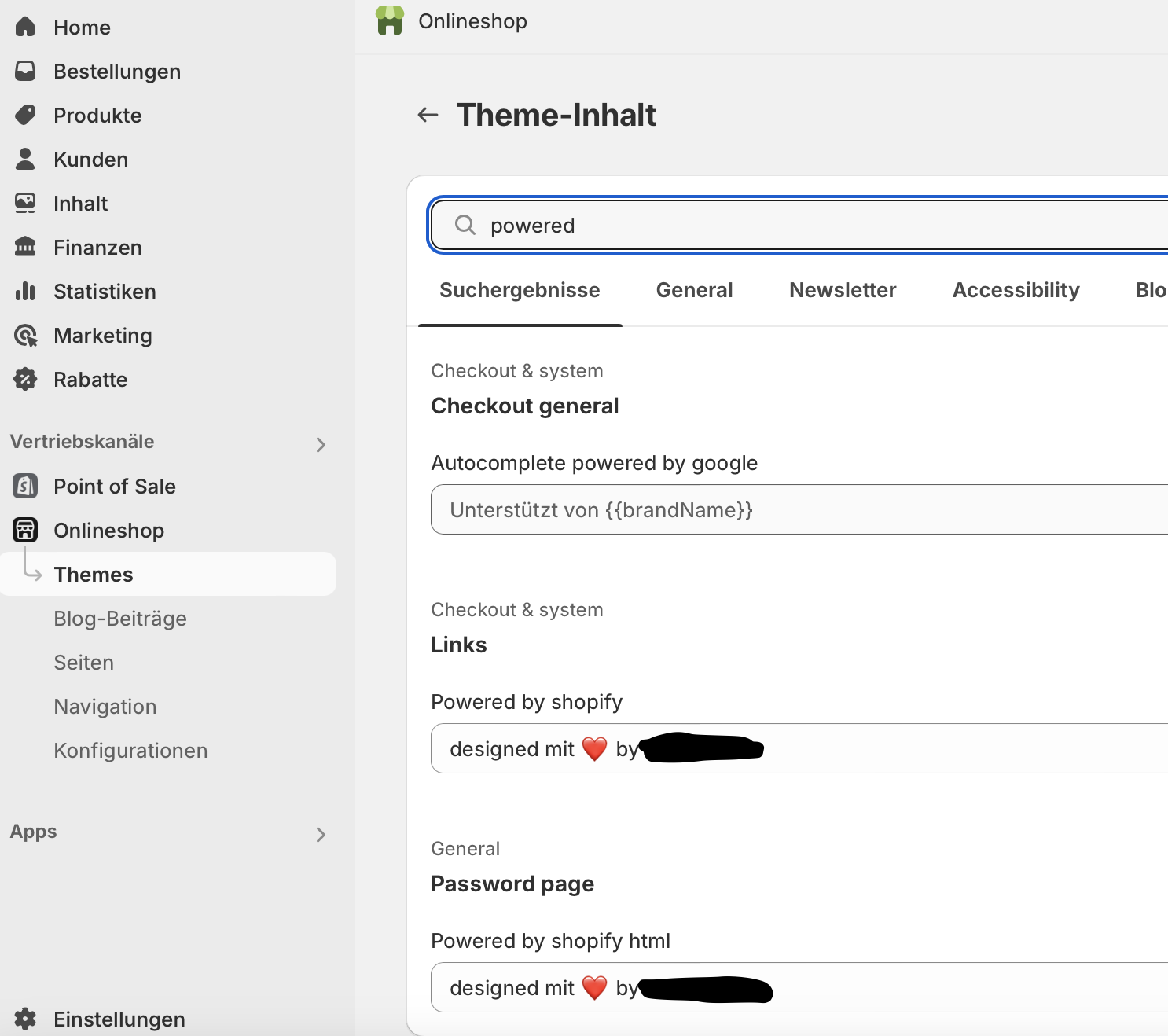Switch to the General tab
1168x1036 pixels.
(694, 290)
